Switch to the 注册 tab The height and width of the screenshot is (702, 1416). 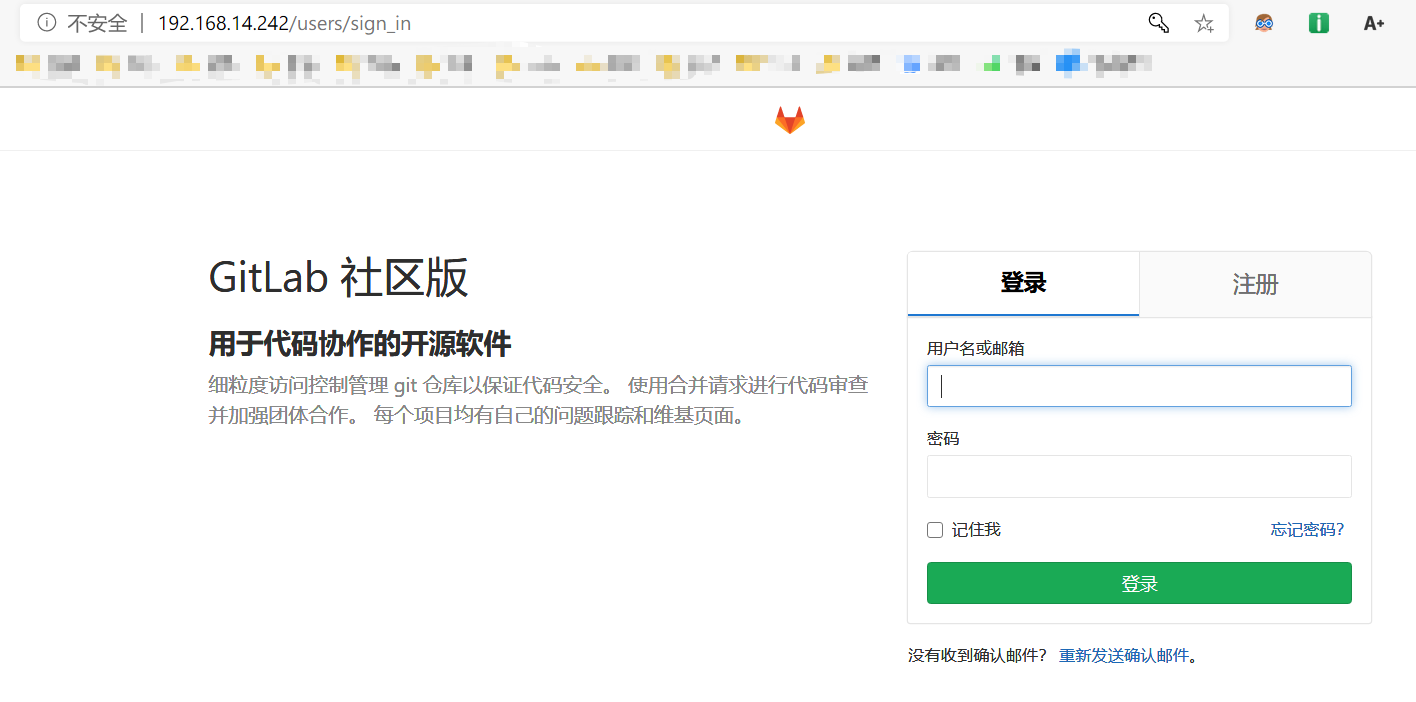(x=1255, y=284)
